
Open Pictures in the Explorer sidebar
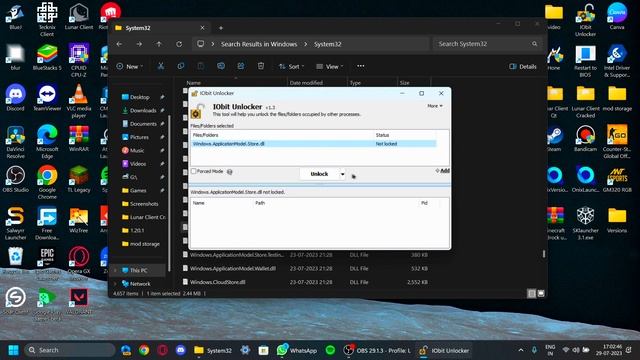139,137
